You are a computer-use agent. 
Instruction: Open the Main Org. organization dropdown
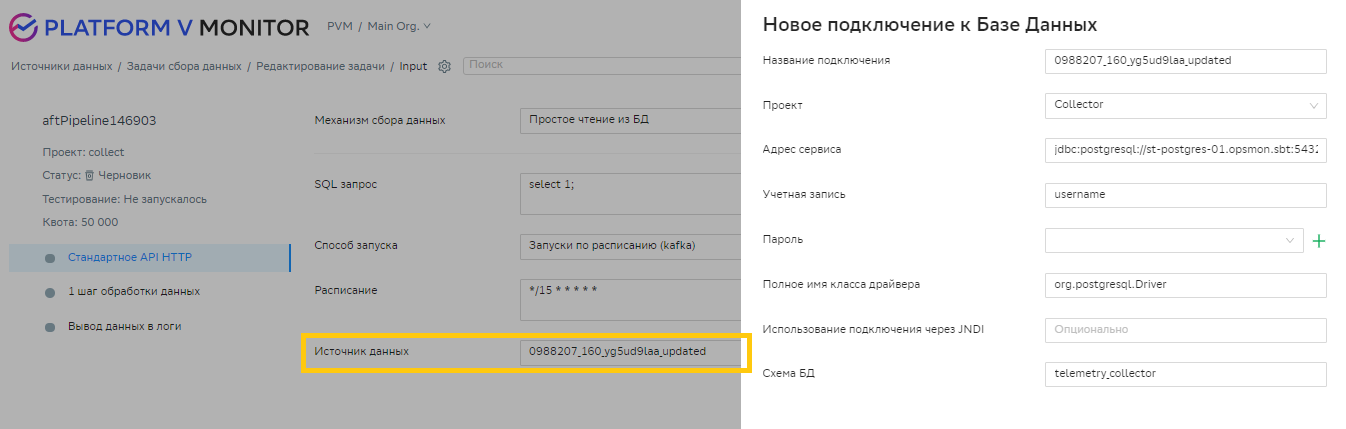tap(399, 26)
